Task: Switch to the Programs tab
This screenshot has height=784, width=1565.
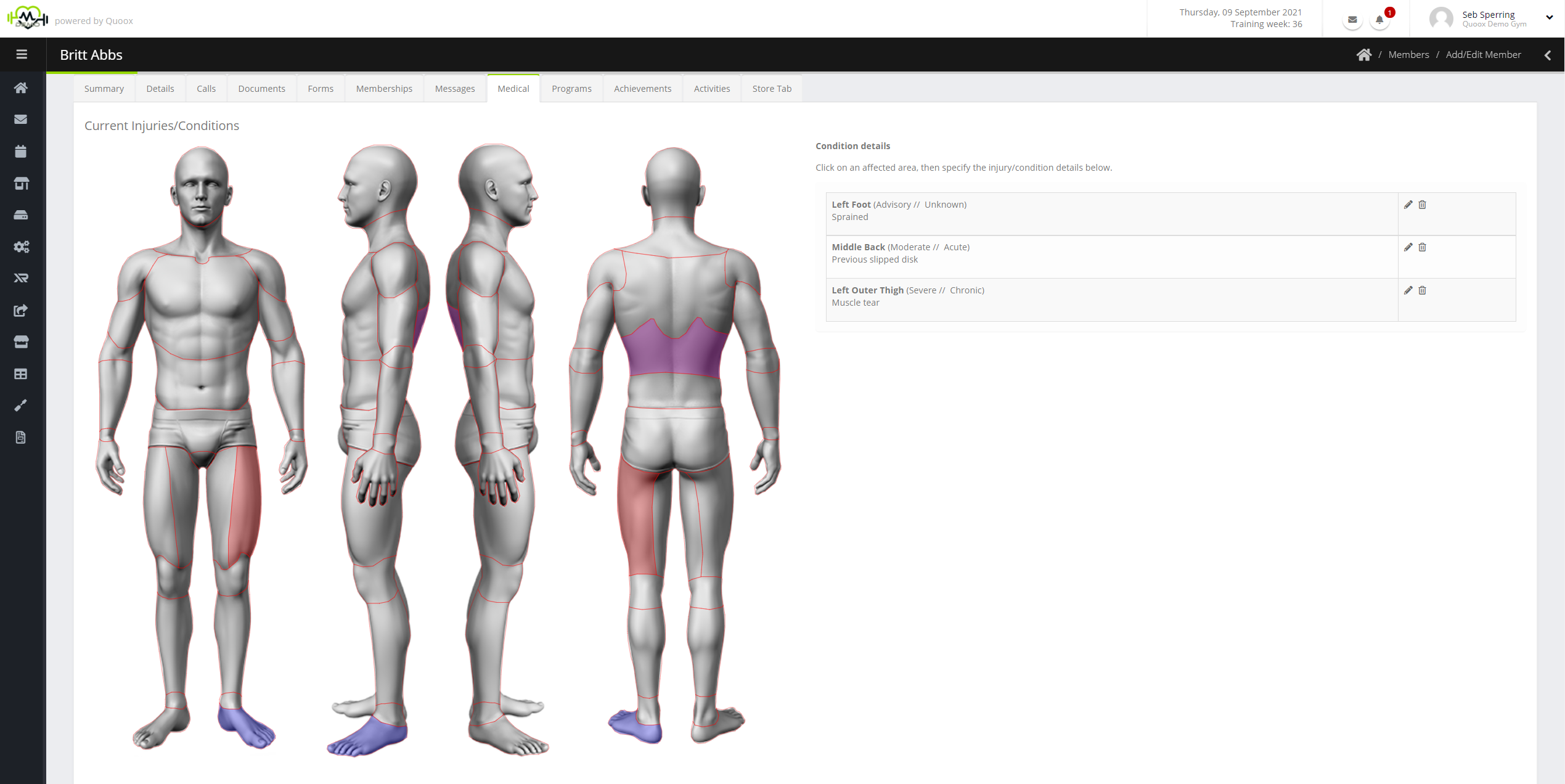Action: (x=571, y=88)
